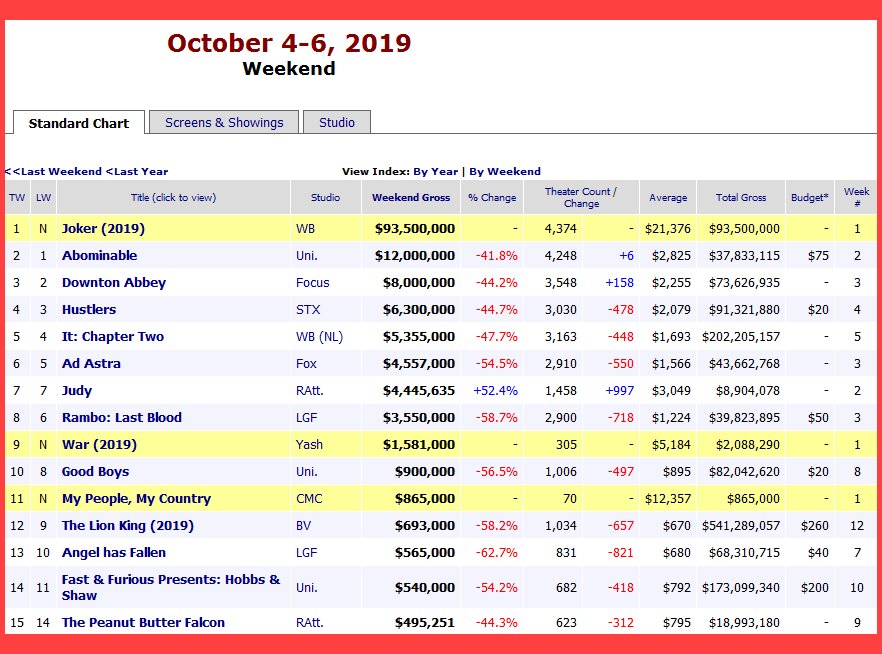Viewport: 882px width, 654px height.
Task: Open the Joker (2019) title link
Action: point(103,228)
